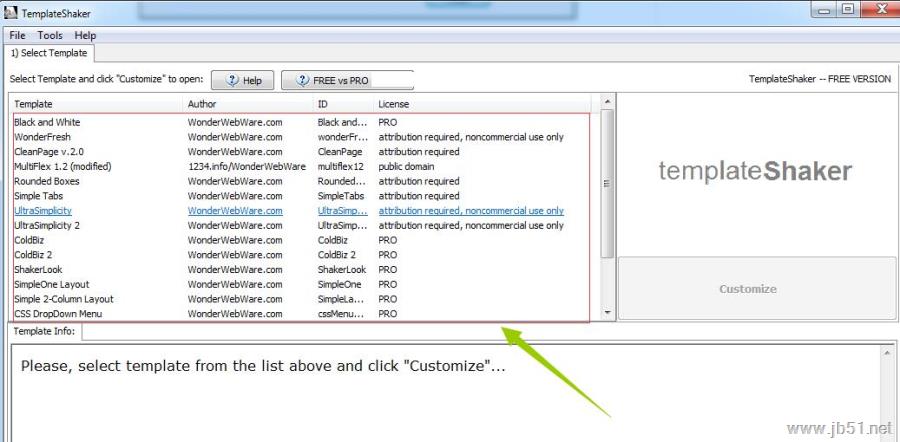The image size is (900, 442).
Task: Switch to the 1) Select Template tab
Action: [49, 53]
